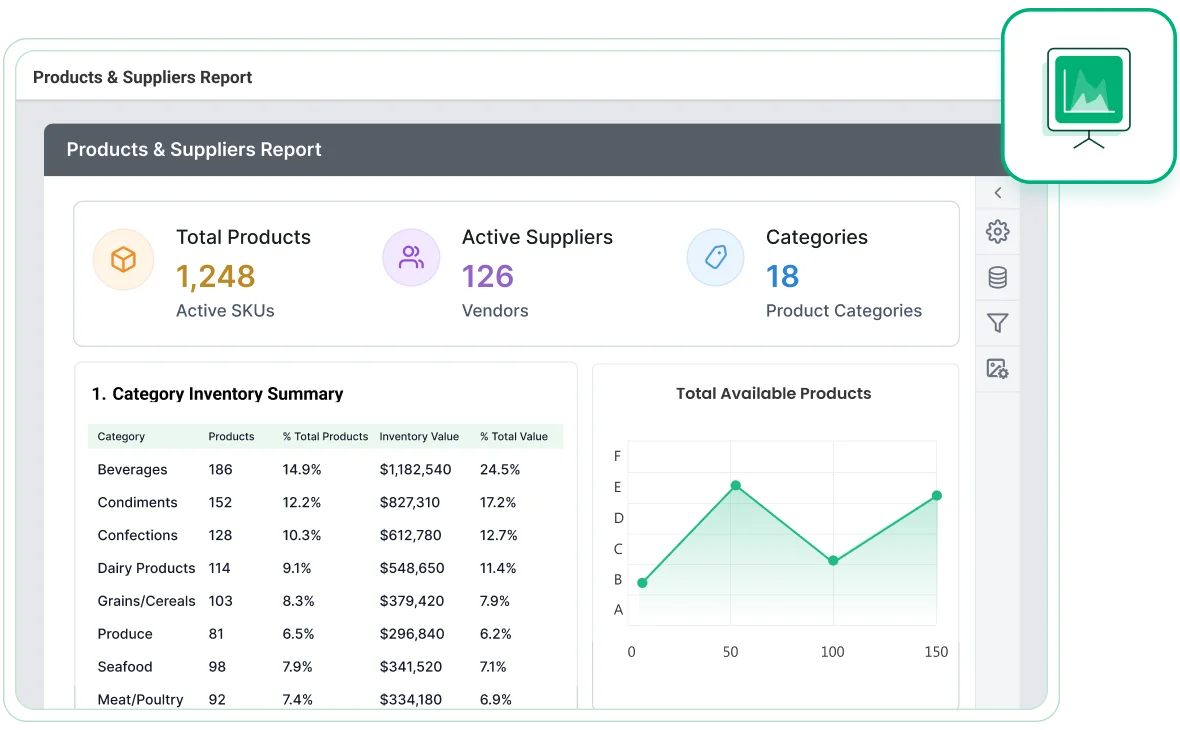This screenshot has height=730, width=1180.
Task: Click the Category column header
Action: 121,436
